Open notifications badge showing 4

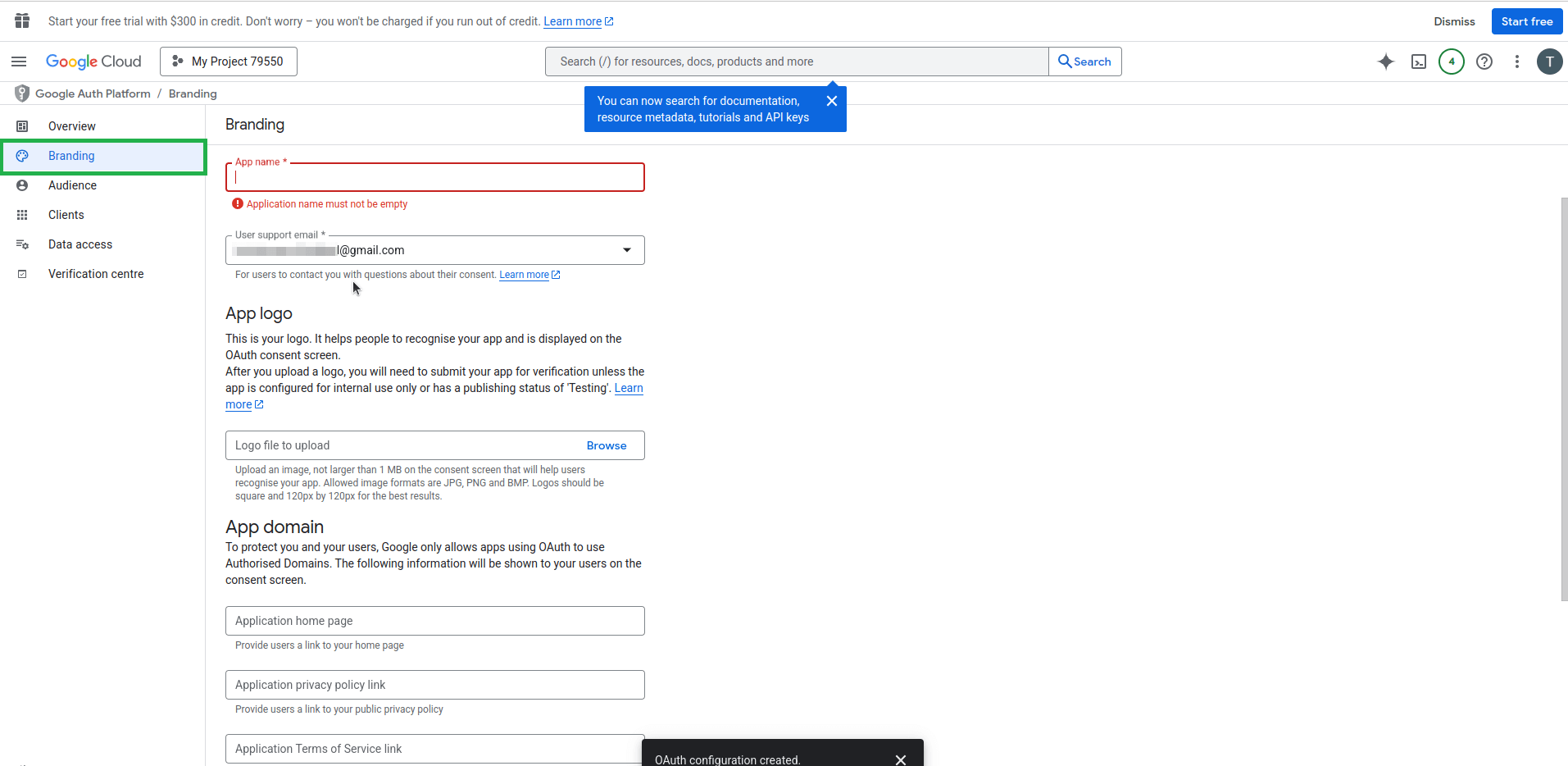pos(1451,62)
